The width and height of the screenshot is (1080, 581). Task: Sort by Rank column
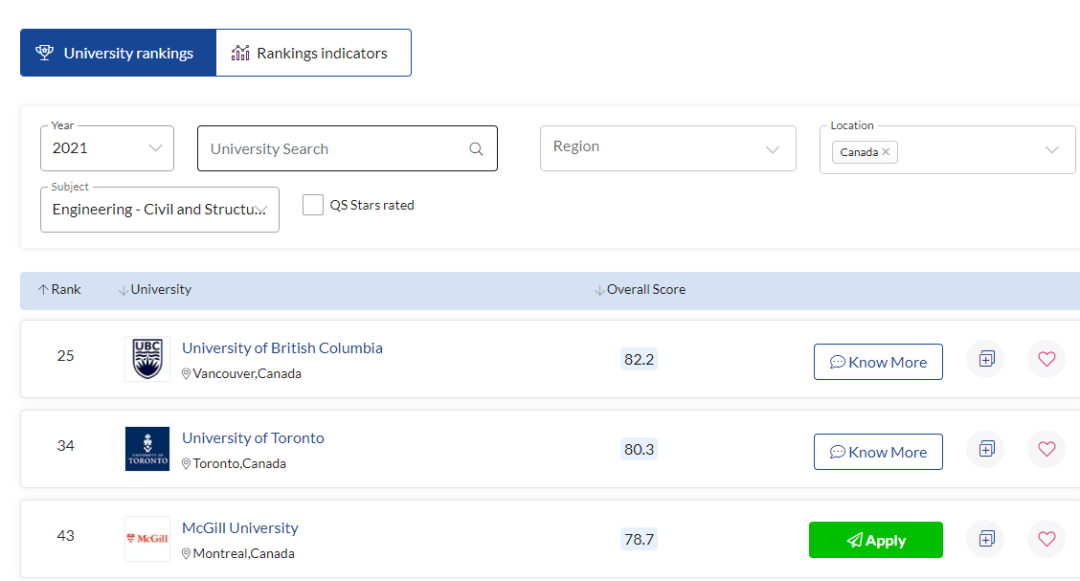(x=59, y=290)
